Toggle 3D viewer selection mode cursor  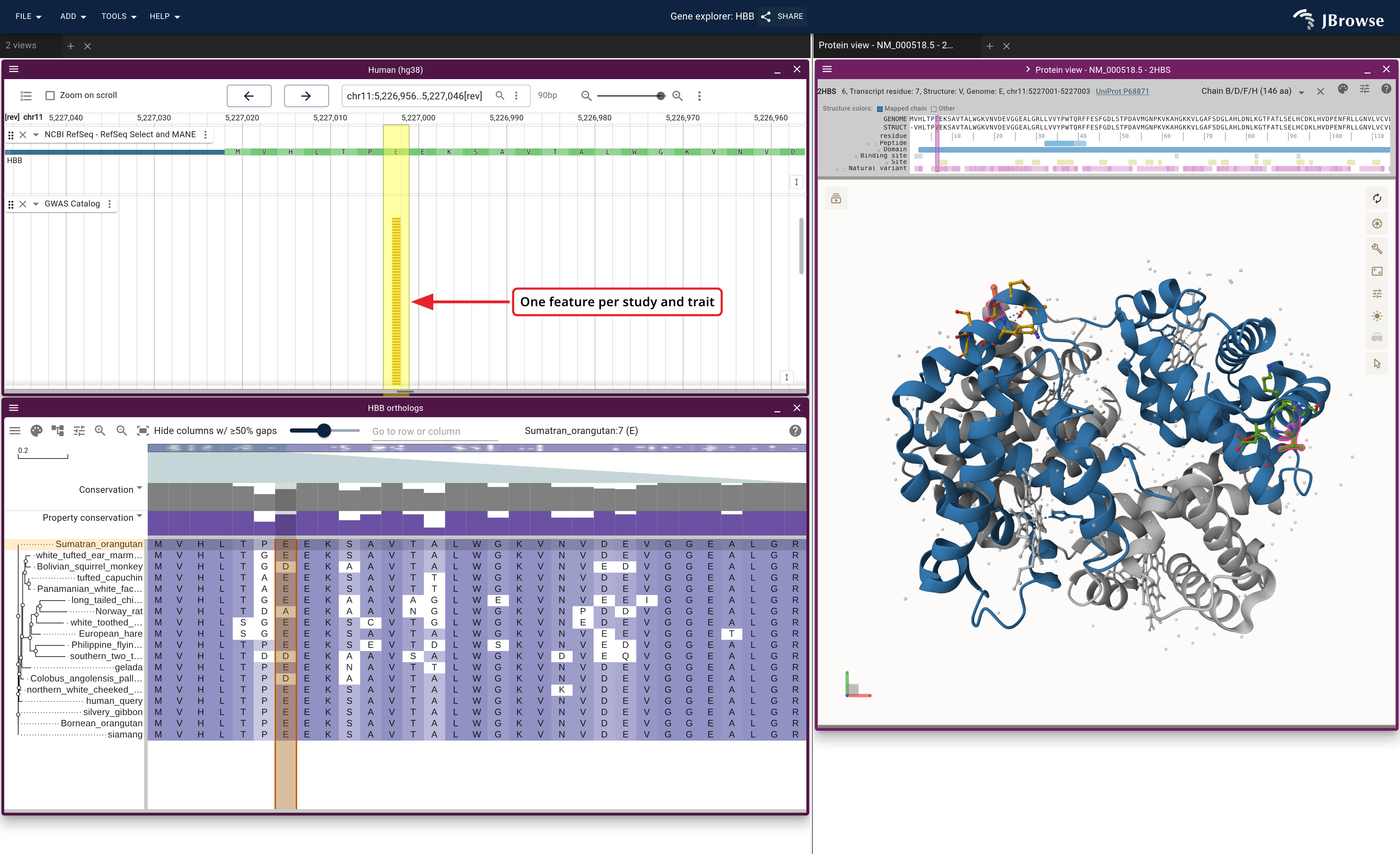coord(1377,364)
